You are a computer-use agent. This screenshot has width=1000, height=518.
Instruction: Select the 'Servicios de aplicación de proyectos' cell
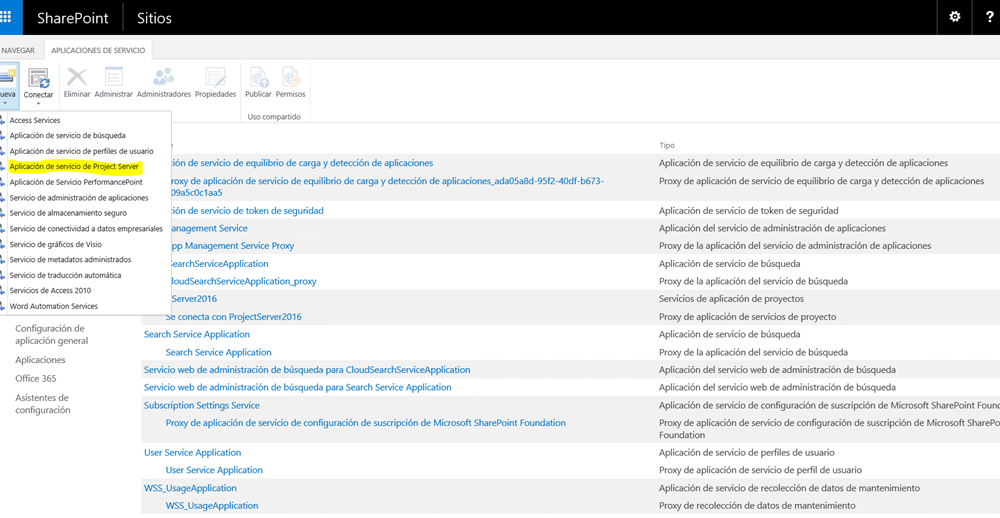[732, 299]
